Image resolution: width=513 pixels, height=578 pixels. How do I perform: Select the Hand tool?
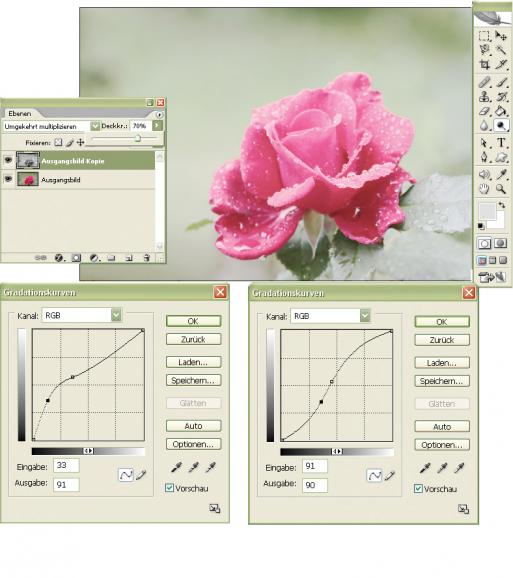(x=484, y=189)
